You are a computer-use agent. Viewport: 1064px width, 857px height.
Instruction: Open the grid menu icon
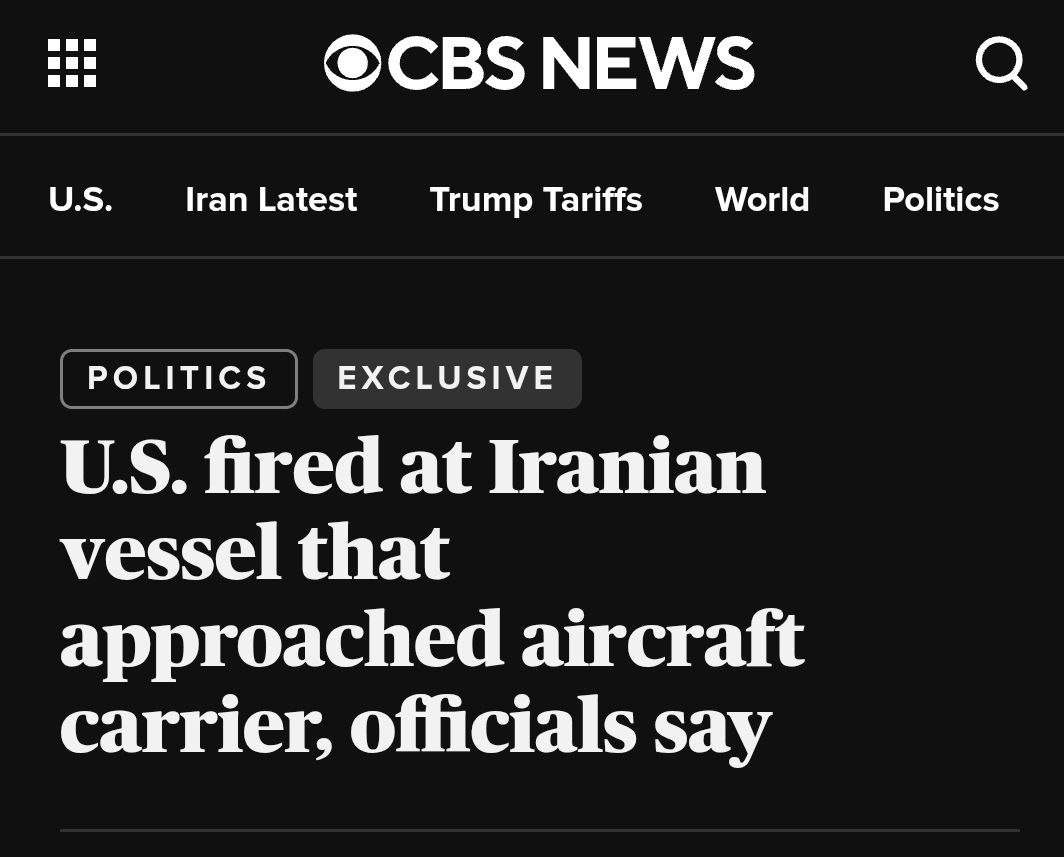(x=72, y=64)
